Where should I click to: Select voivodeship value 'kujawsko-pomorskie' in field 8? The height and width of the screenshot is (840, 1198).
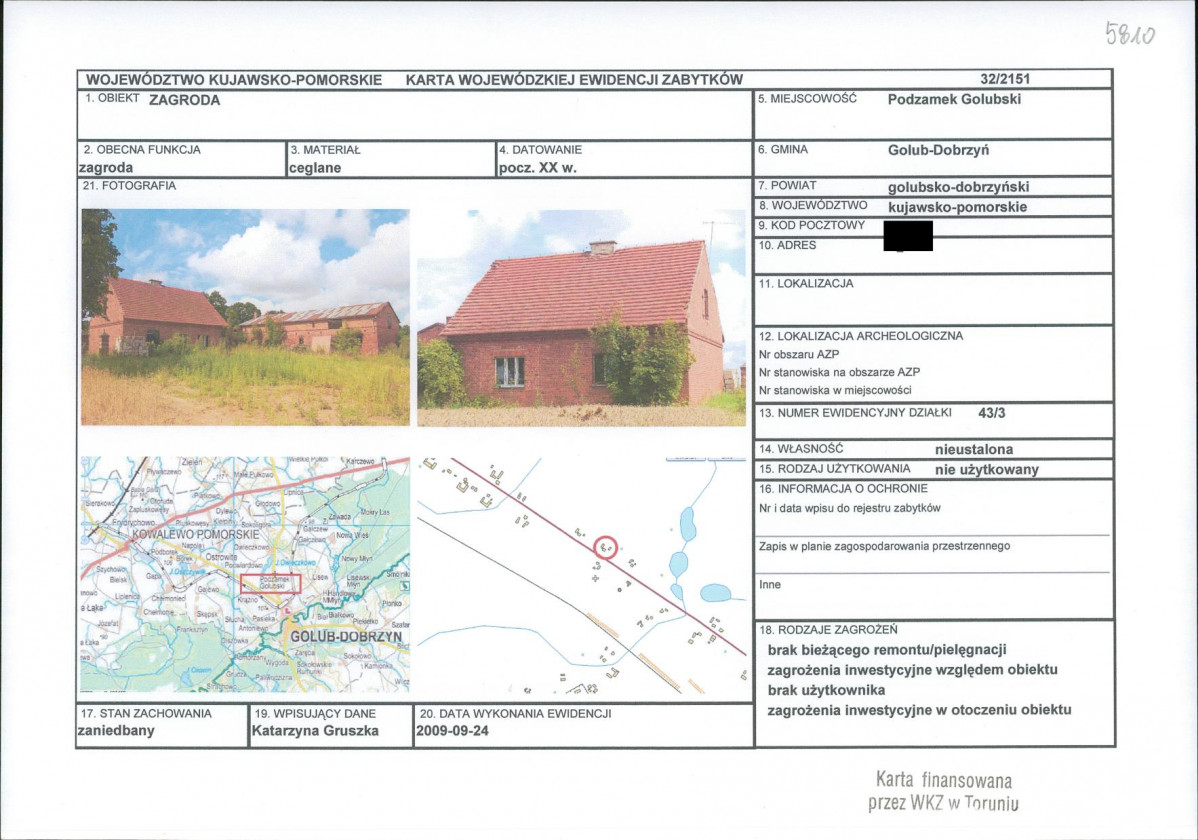click(x=957, y=207)
